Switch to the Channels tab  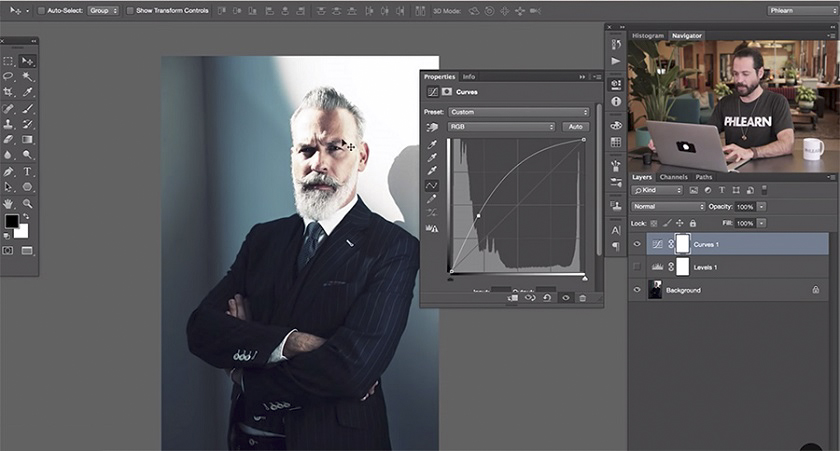pyautogui.click(x=673, y=177)
